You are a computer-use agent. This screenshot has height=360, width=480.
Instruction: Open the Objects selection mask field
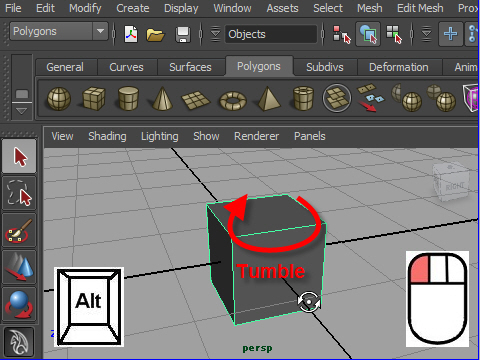click(x=271, y=34)
